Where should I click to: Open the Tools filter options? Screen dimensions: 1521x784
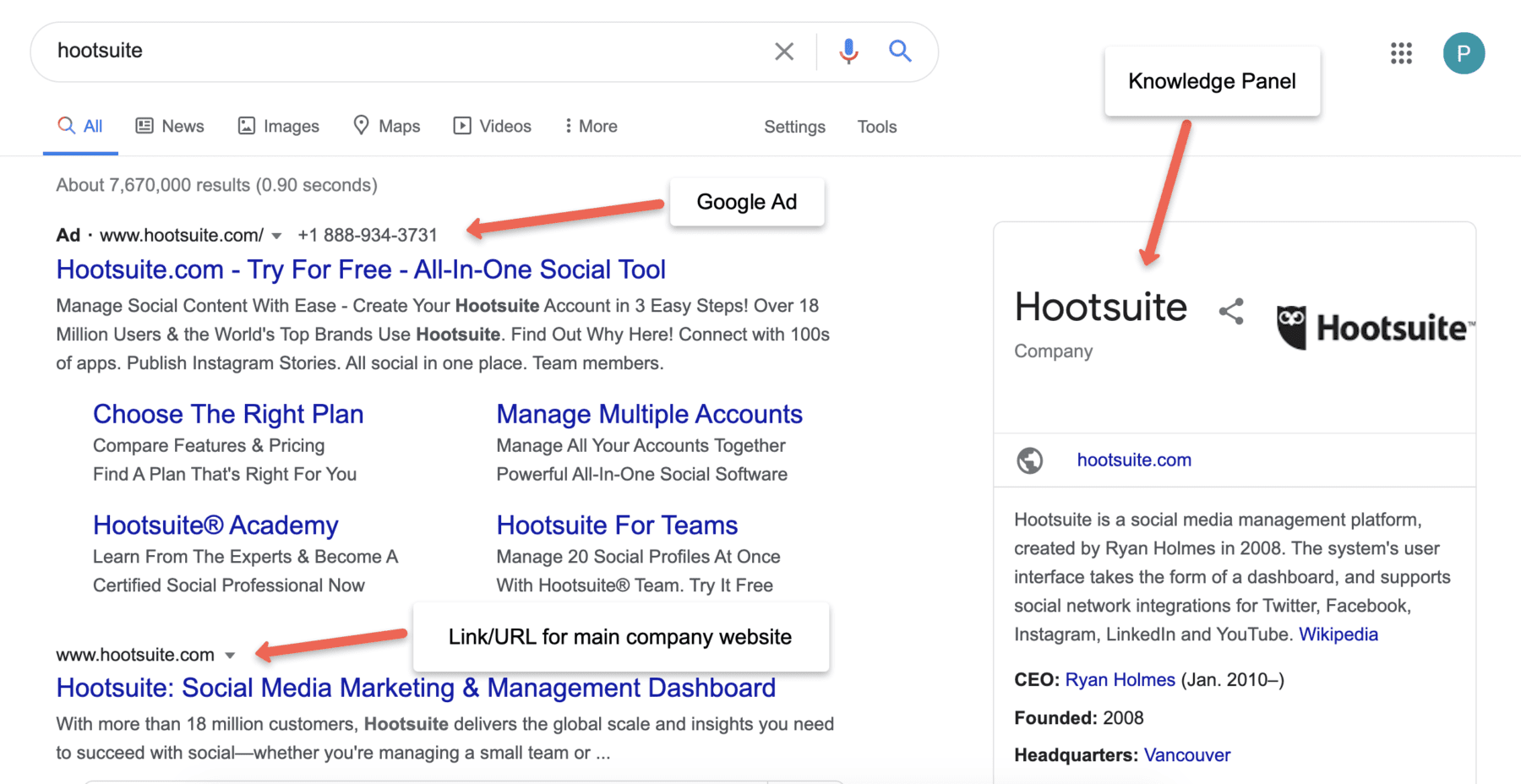(x=876, y=127)
